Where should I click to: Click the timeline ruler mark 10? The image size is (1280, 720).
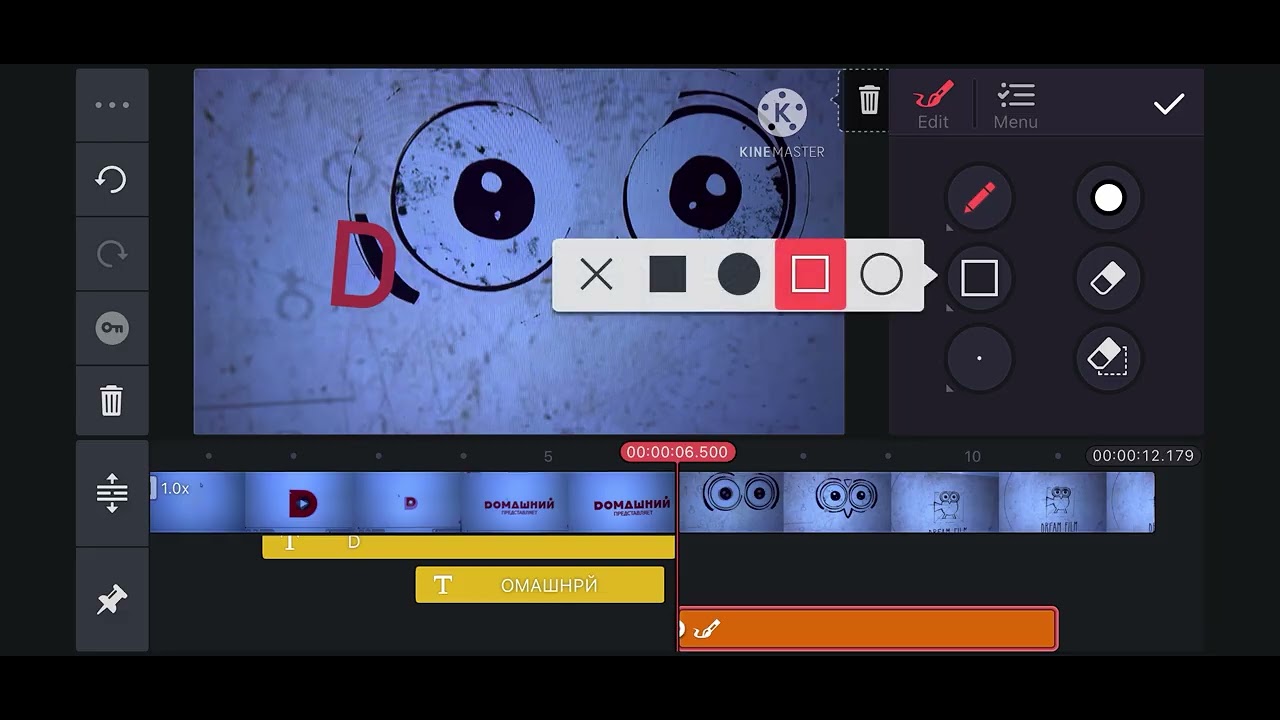click(972, 456)
